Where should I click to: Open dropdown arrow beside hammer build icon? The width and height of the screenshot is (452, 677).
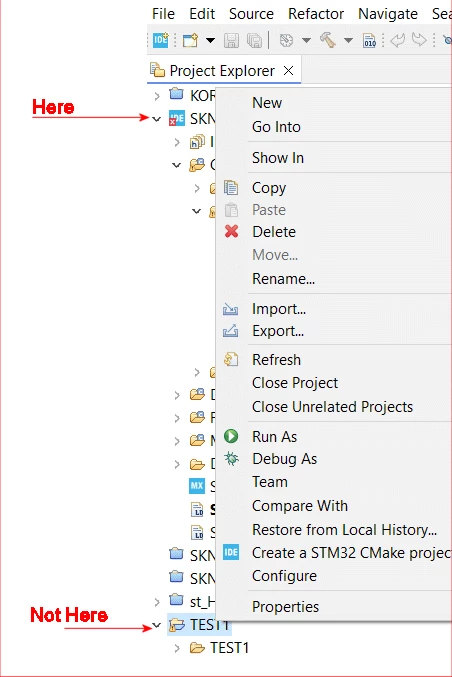[348, 41]
